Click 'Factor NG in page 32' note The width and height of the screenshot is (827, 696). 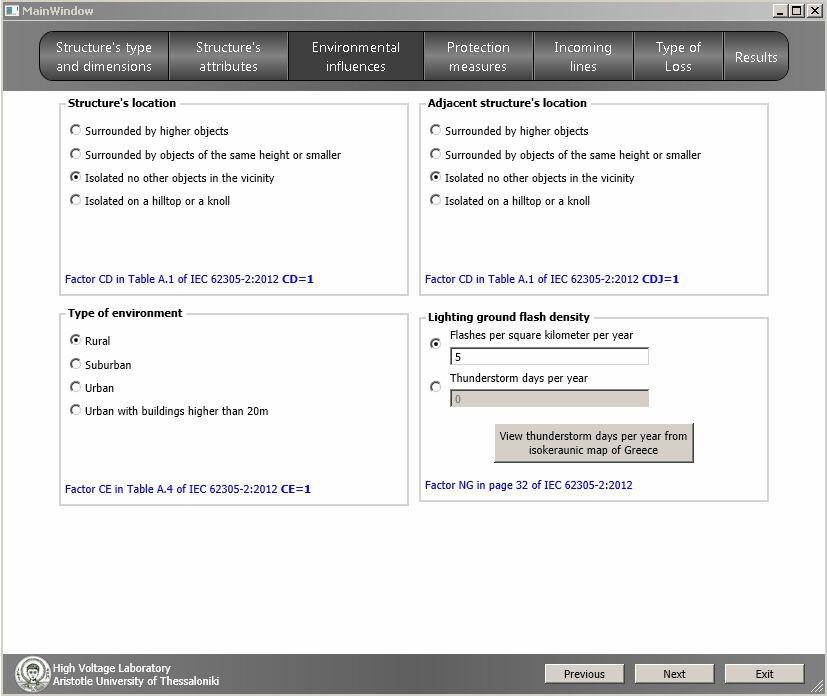click(x=528, y=485)
